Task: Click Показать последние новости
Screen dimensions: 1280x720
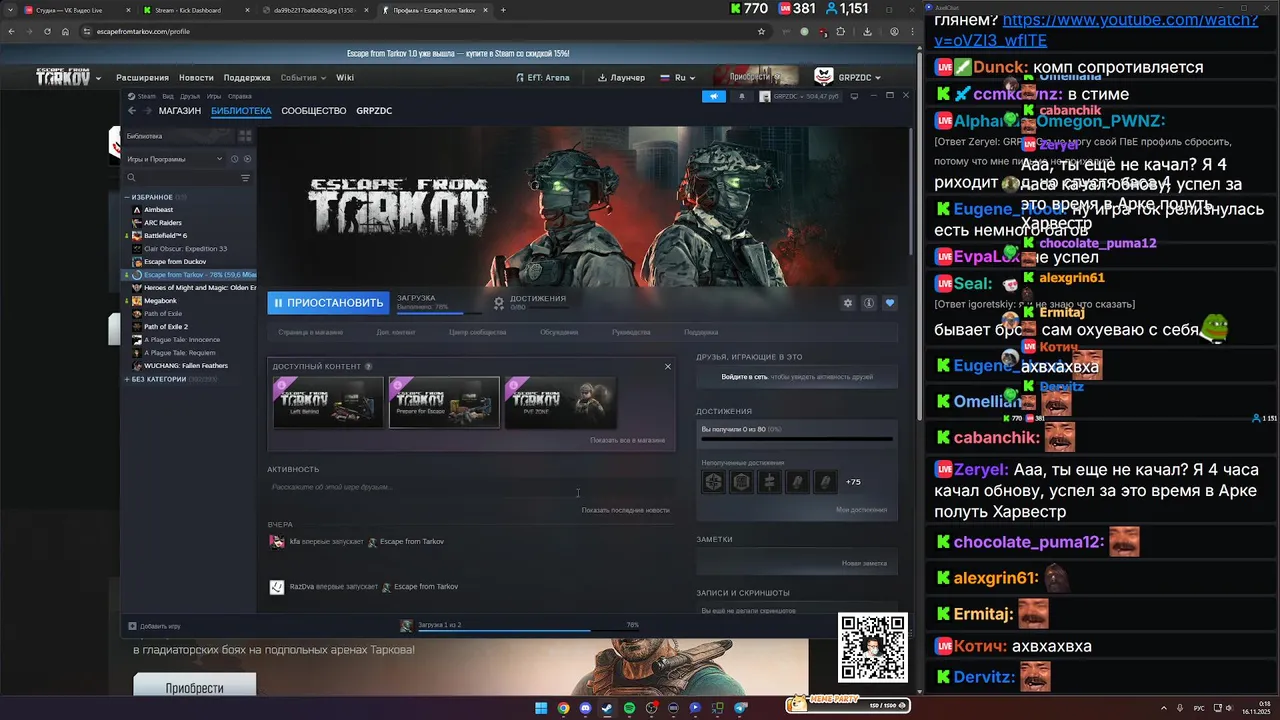Action: click(x=626, y=510)
